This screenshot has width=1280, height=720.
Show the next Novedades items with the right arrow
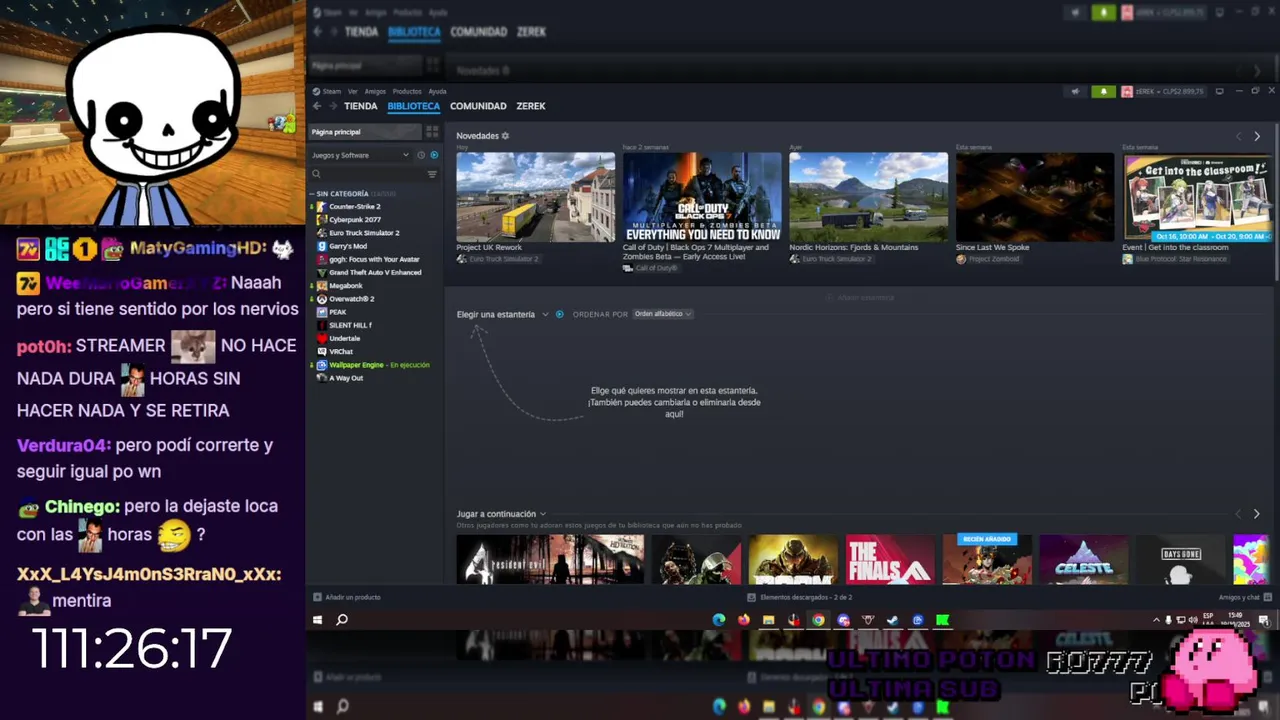pyautogui.click(x=1257, y=136)
